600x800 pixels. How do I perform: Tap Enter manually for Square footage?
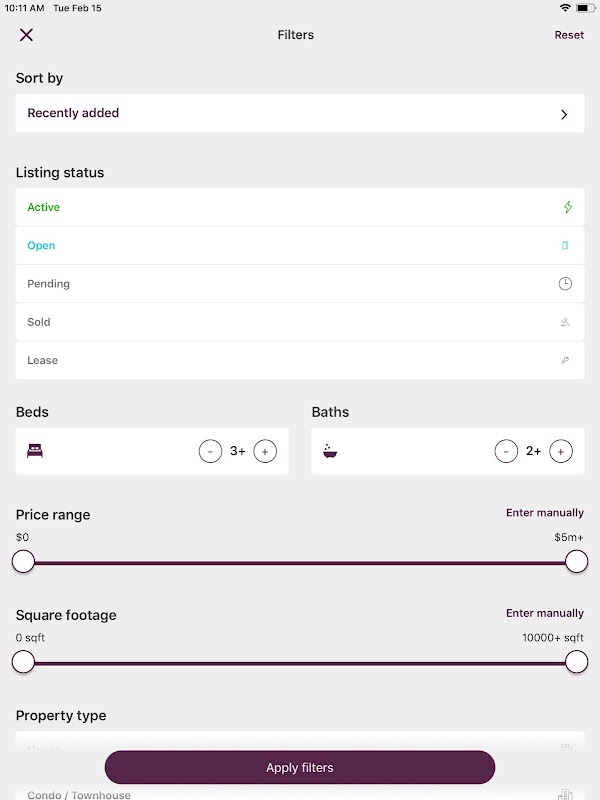point(544,613)
